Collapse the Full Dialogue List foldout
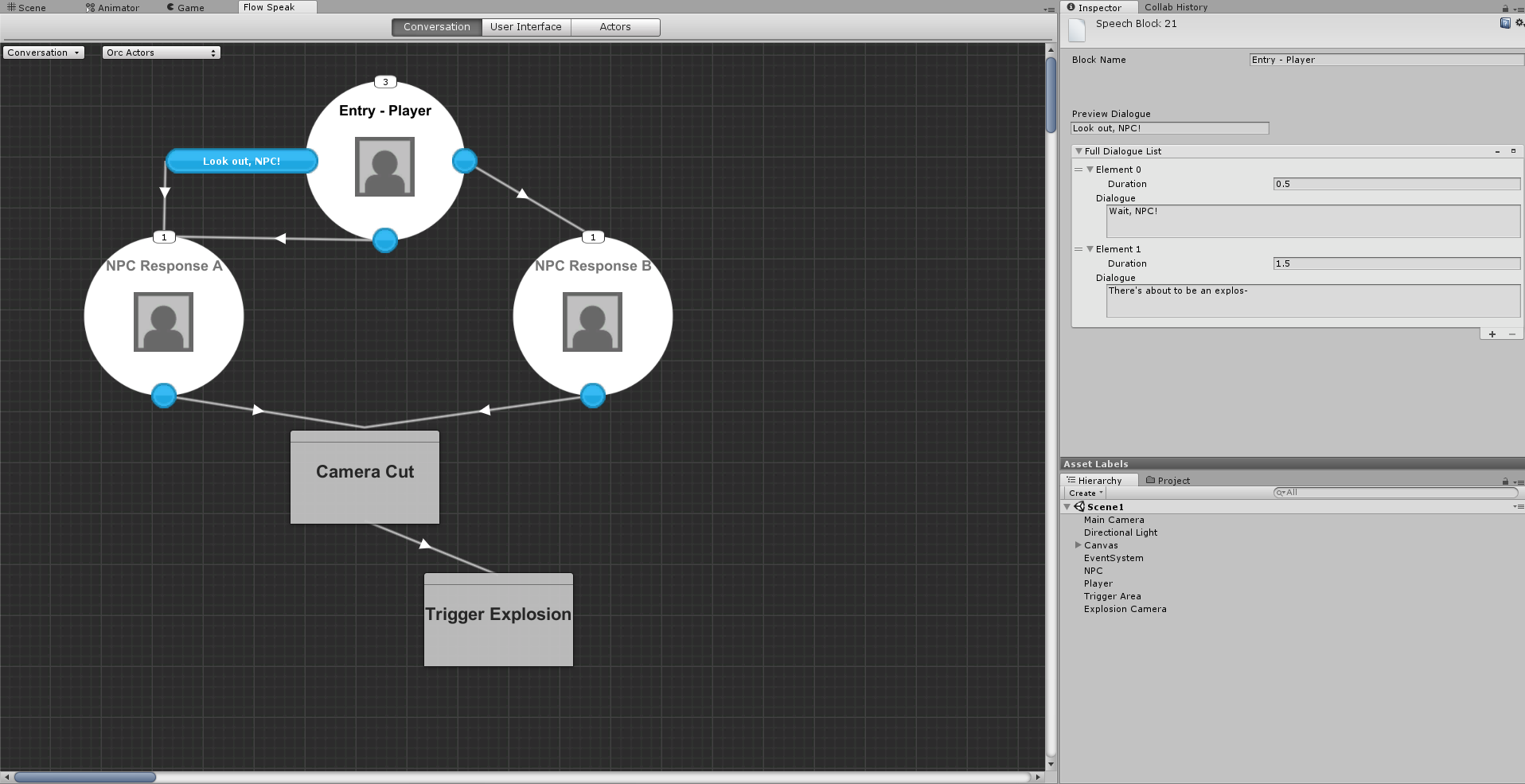This screenshot has height=784, width=1525. tap(1078, 151)
